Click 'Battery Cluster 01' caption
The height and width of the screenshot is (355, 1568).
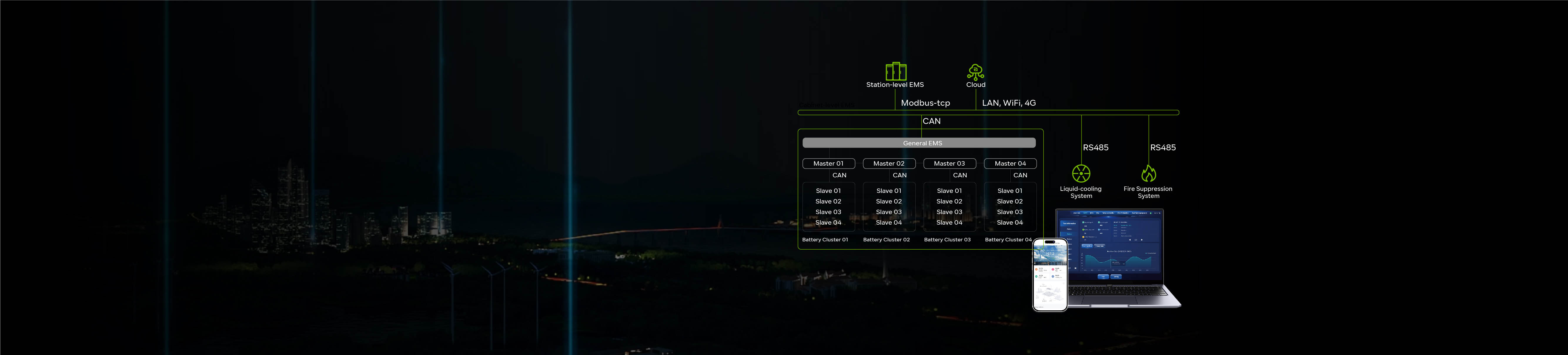tap(825, 240)
